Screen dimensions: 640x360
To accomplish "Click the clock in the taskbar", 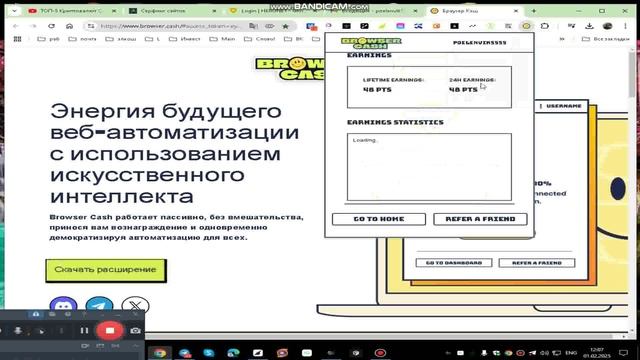I will [597, 353].
